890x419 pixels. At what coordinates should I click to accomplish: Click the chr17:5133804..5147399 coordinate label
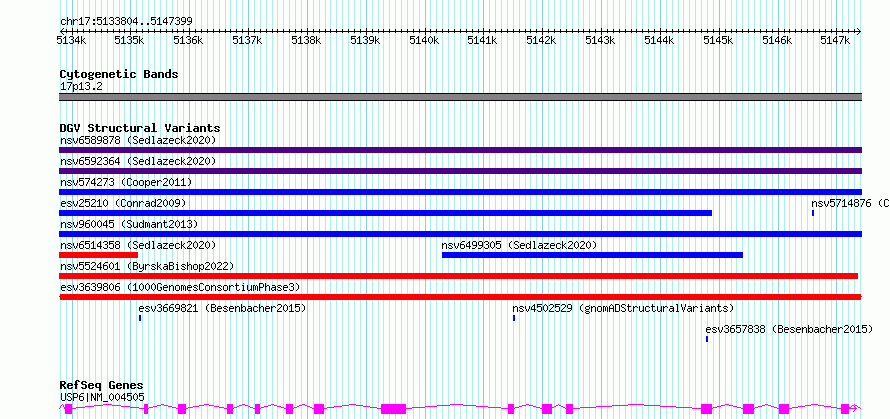click(126, 22)
